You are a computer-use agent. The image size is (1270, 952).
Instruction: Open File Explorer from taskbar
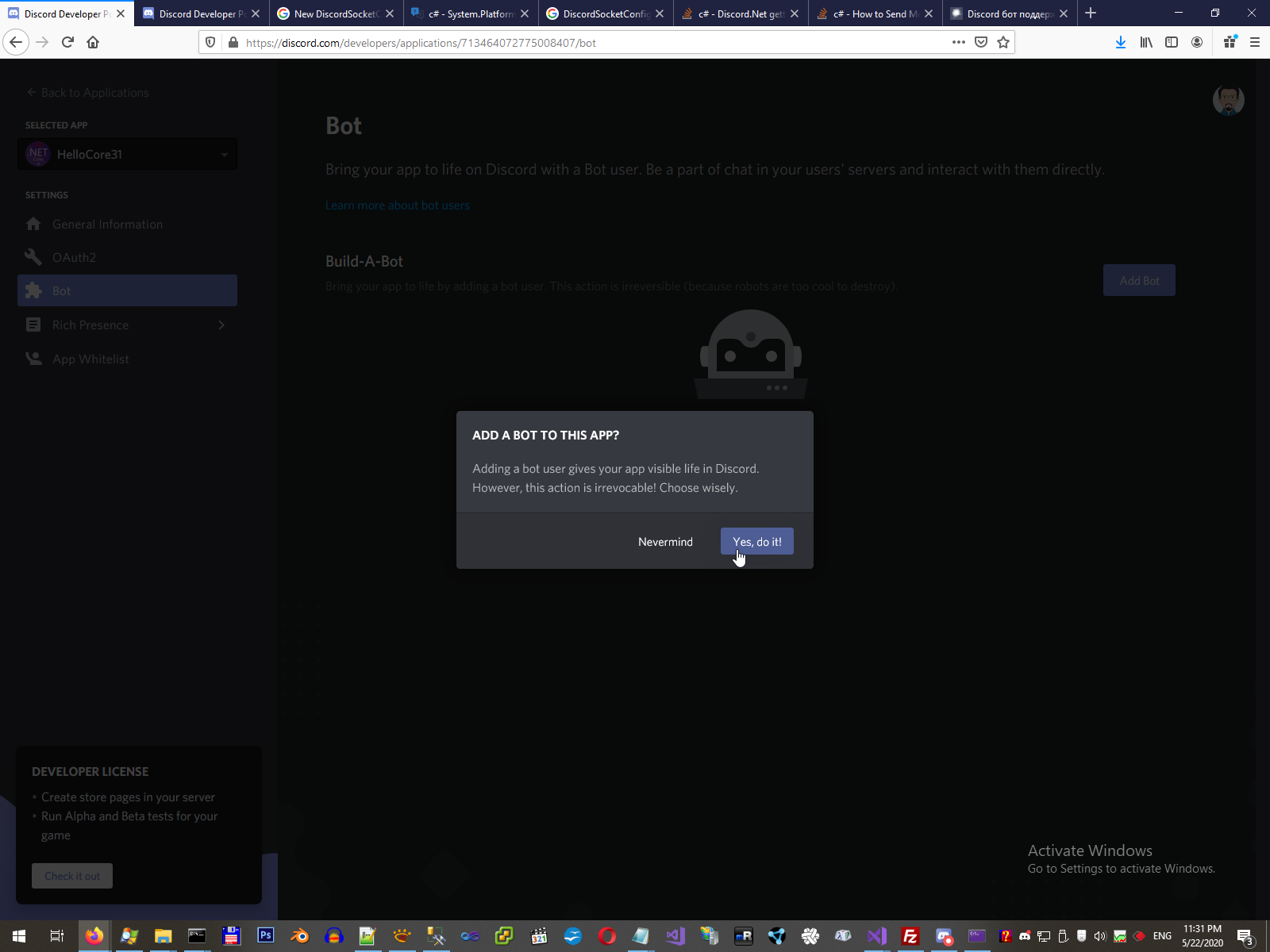tap(163, 936)
